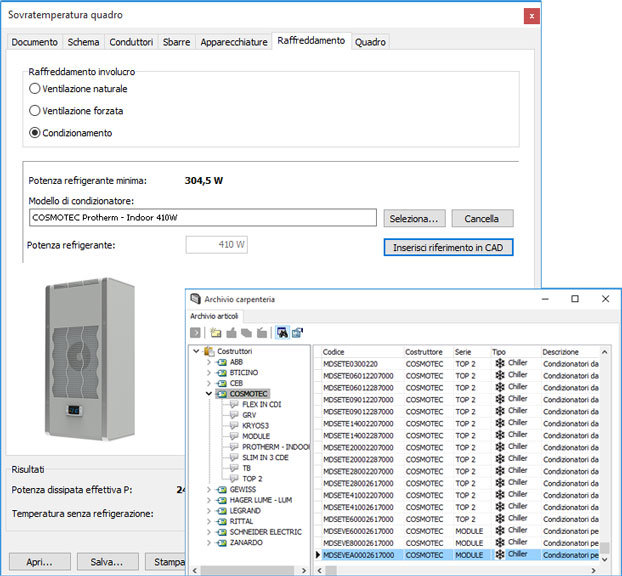This screenshot has height=576, width=622.
Task: Expand the ABB manufacturer node
Action: tap(209, 362)
